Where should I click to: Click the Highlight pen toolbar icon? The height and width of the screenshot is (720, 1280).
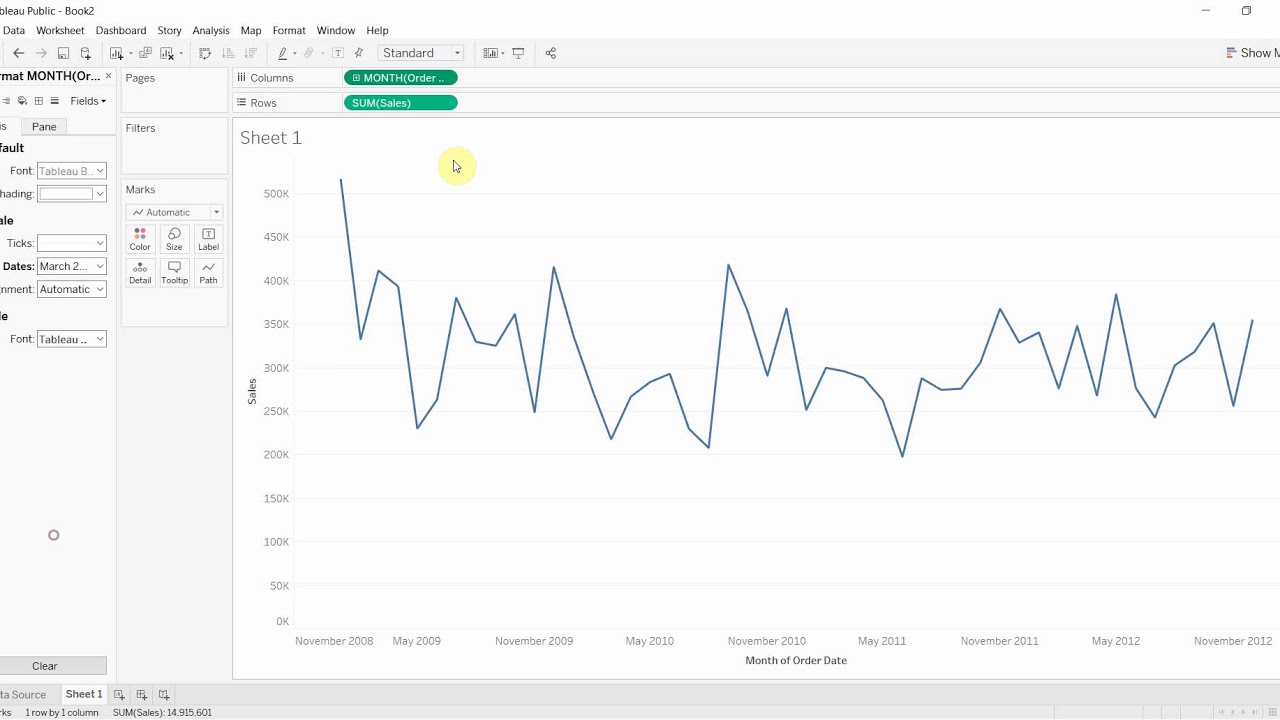pyautogui.click(x=283, y=53)
